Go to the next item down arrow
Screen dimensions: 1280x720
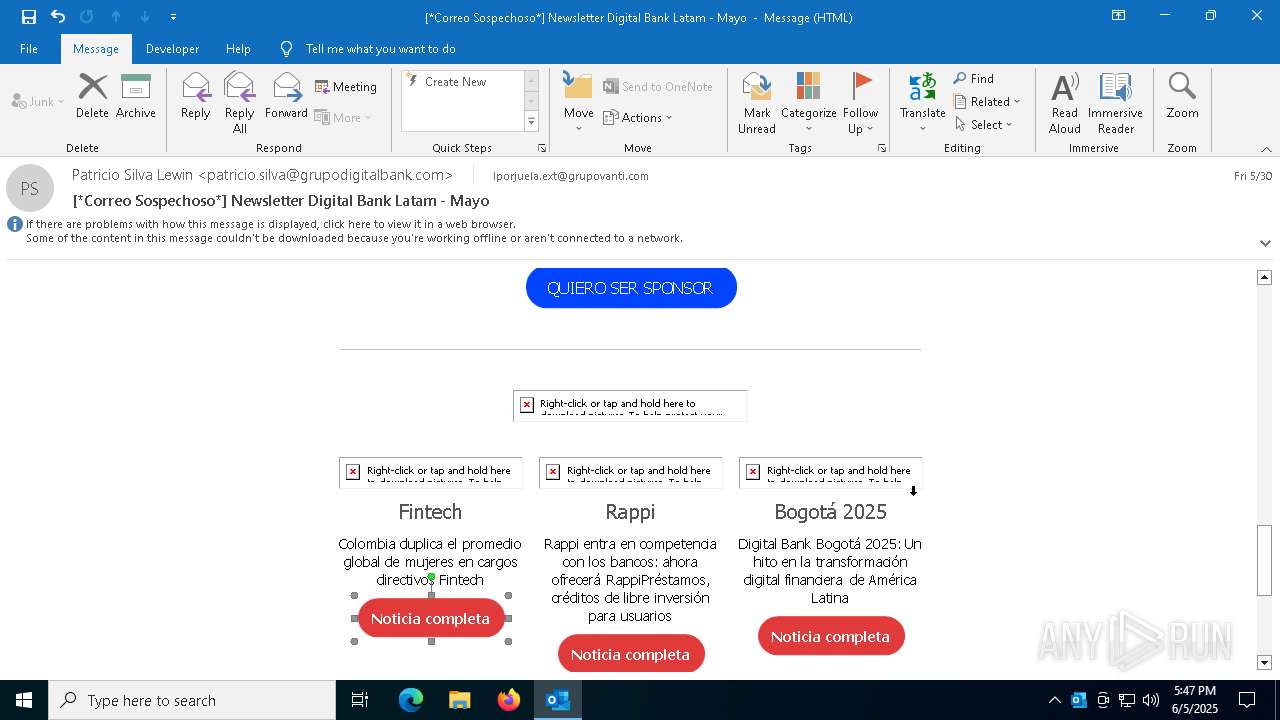click(145, 17)
